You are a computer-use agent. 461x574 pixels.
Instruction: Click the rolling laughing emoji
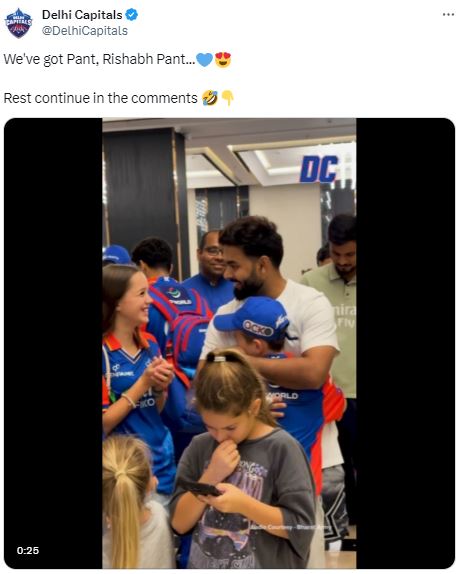click(x=210, y=98)
